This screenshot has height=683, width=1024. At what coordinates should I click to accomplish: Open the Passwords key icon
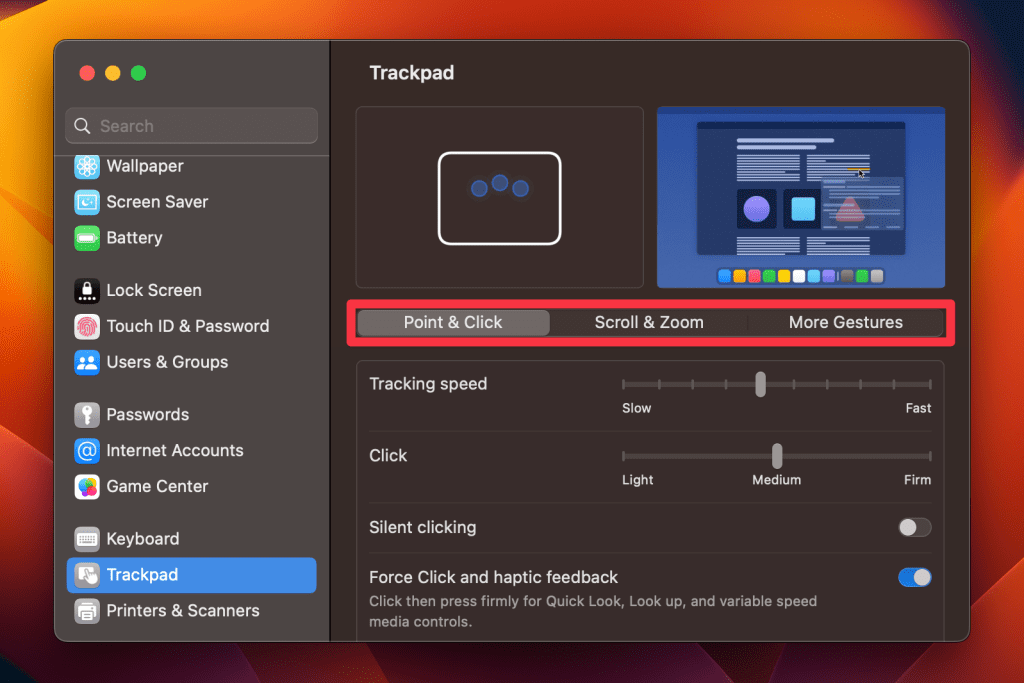[x=87, y=415]
